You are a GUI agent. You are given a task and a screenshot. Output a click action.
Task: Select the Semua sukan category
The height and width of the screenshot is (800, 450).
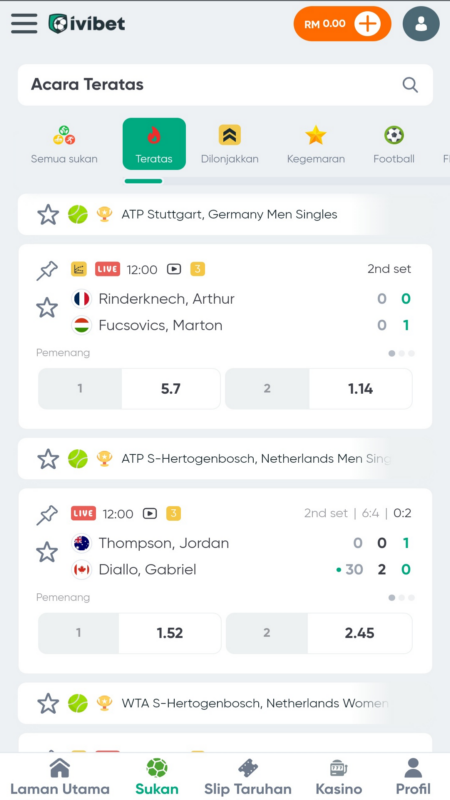click(x=64, y=144)
